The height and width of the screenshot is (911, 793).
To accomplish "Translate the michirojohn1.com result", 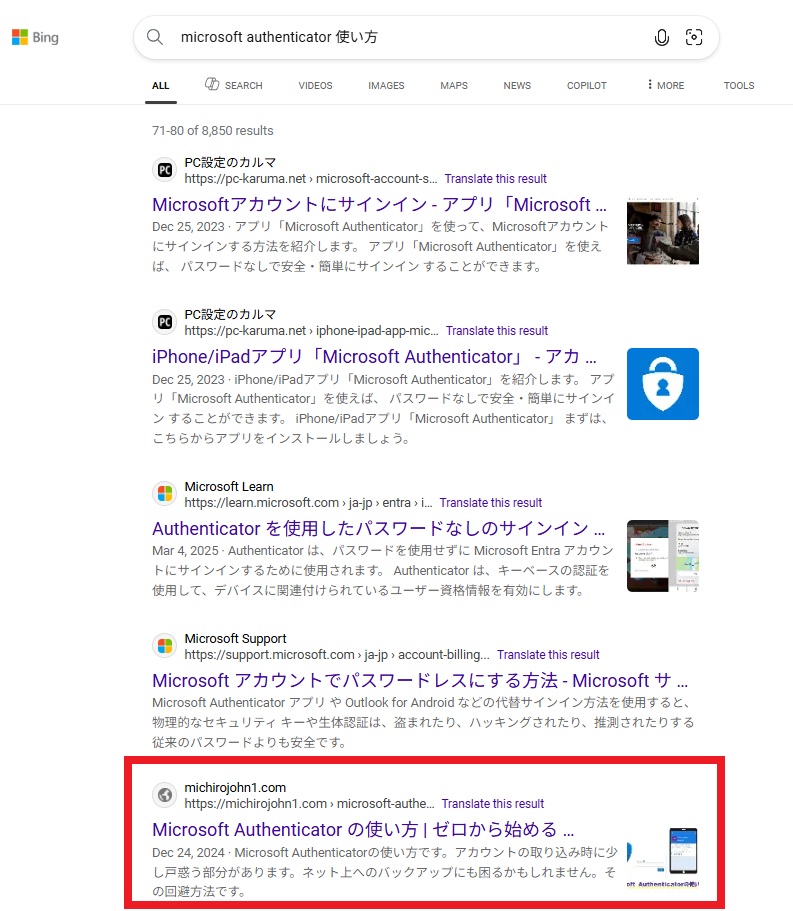I will (x=493, y=804).
